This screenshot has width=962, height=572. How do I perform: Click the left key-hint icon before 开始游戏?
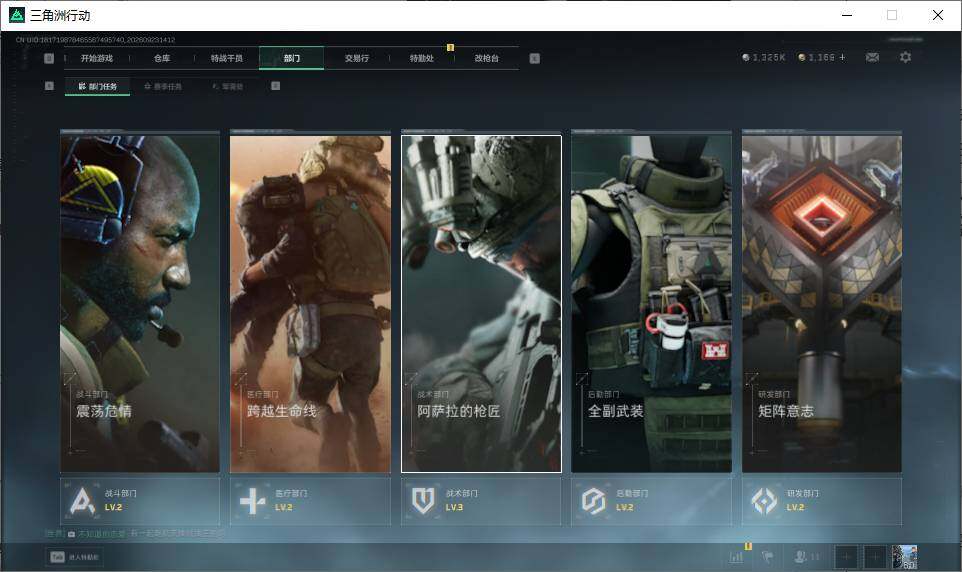49,58
